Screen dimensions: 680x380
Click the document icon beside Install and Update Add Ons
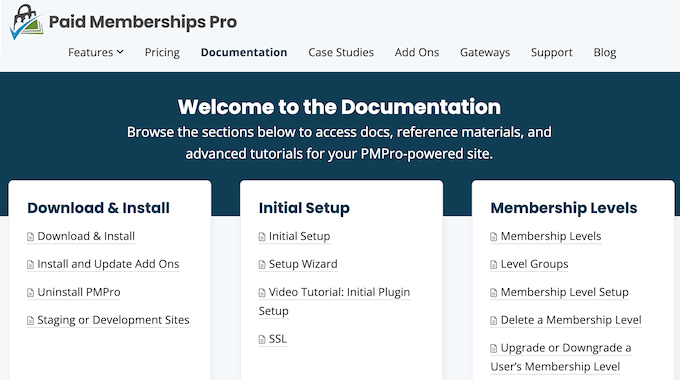pyautogui.click(x=30, y=265)
